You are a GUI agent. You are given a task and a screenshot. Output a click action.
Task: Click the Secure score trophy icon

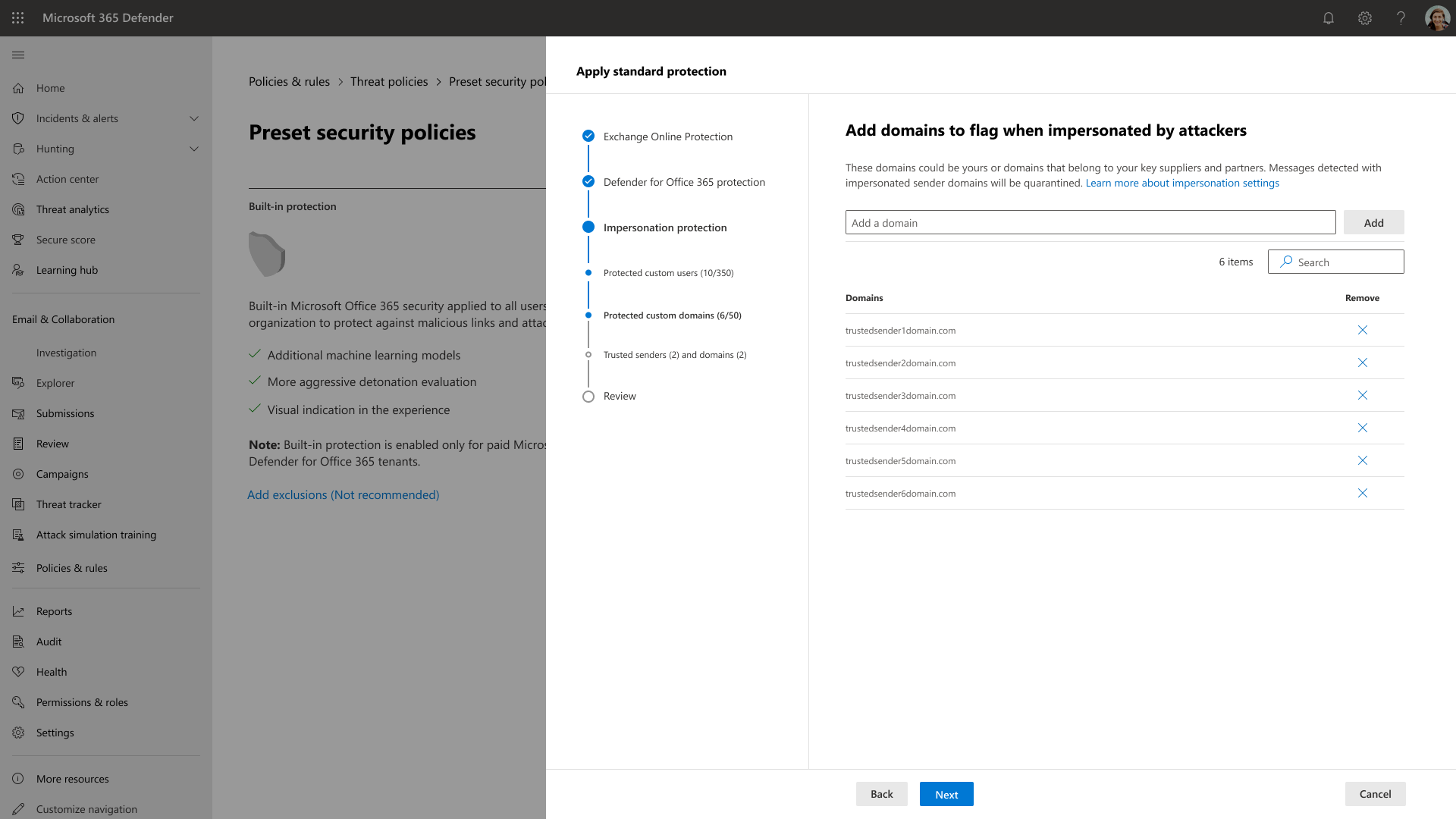(18, 240)
